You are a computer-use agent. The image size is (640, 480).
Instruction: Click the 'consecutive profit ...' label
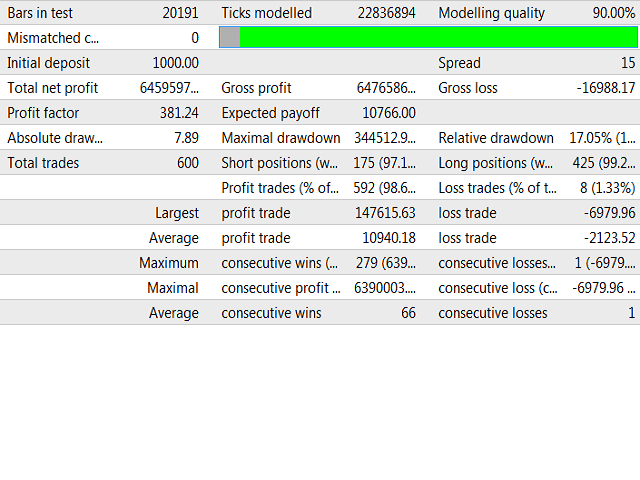click(281, 289)
